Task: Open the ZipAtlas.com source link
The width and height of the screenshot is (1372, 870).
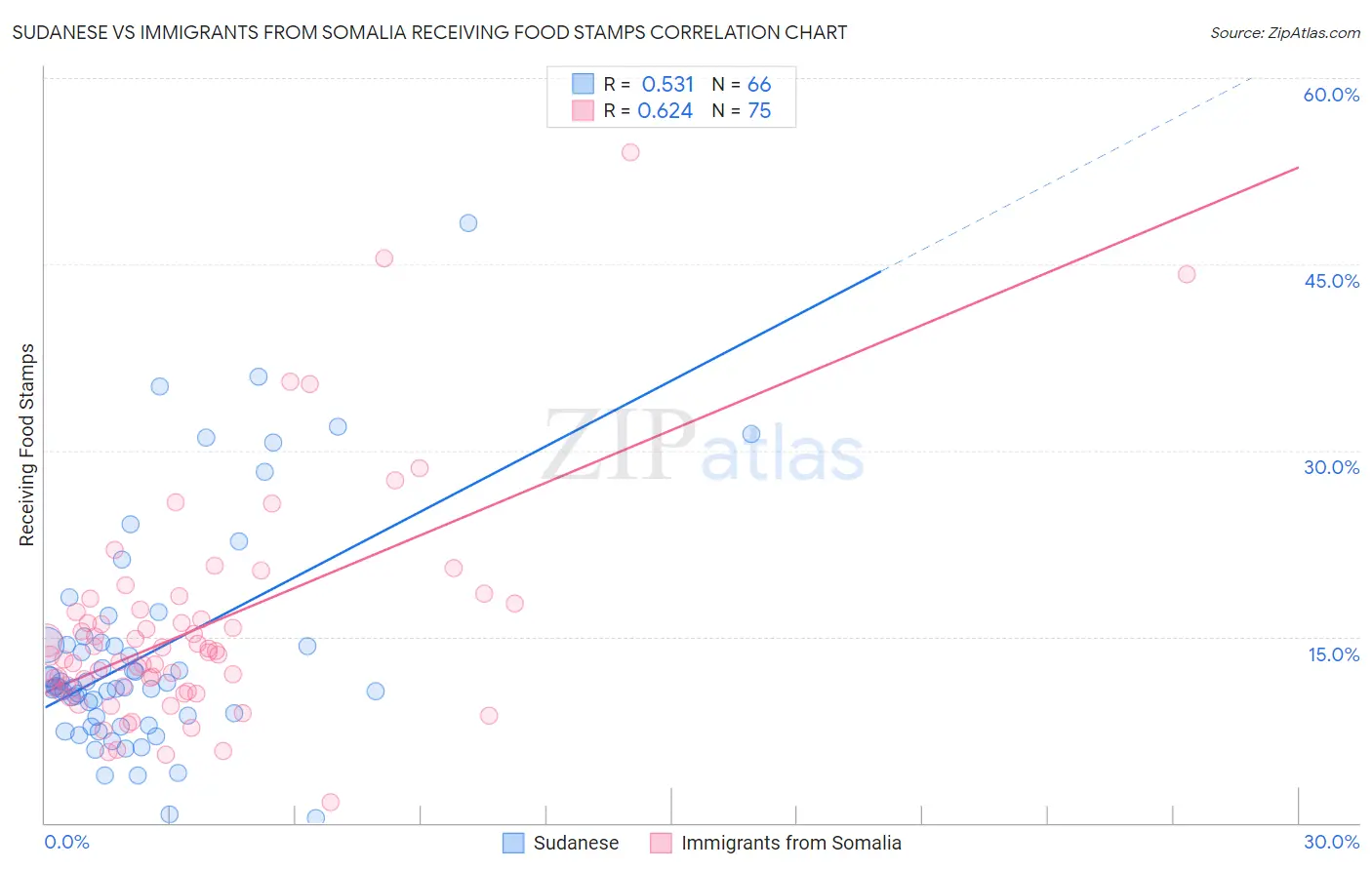Action: [1285, 32]
